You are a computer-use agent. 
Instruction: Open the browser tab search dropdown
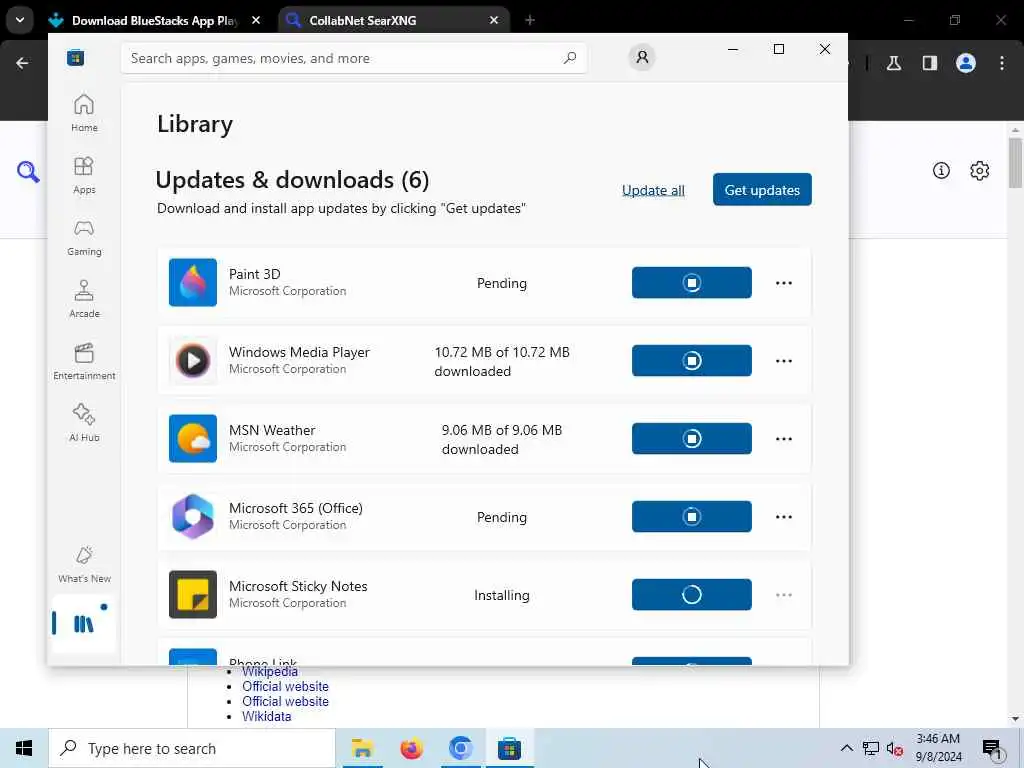pyautogui.click(x=20, y=20)
